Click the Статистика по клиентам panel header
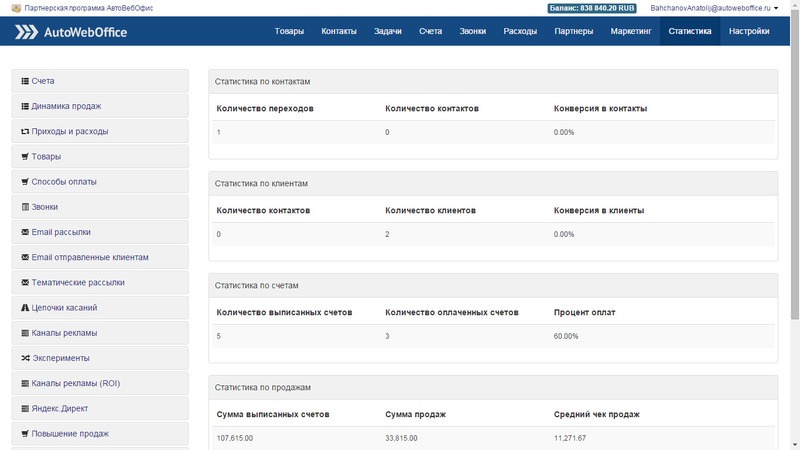This screenshot has width=800, height=450. [x=493, y=184]
